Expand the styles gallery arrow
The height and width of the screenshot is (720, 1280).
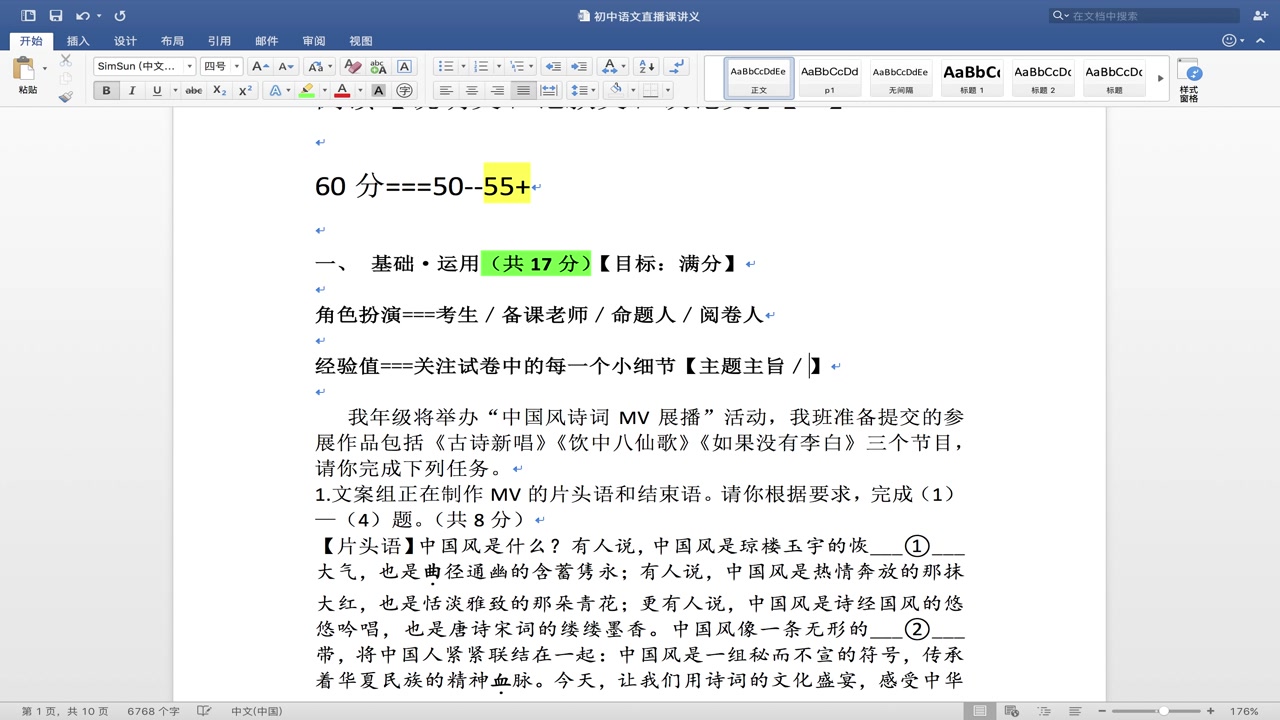[1160, 78]
